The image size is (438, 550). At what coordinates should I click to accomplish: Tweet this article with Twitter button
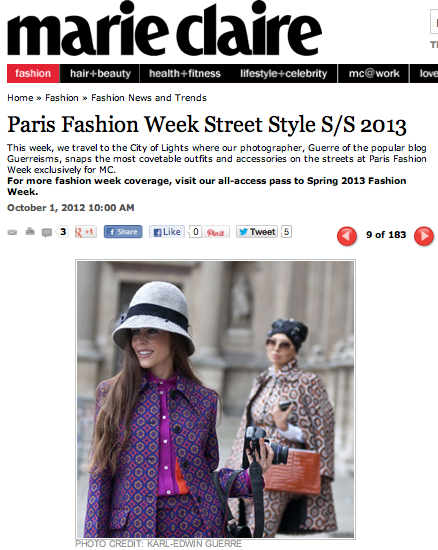click(257, 232)
